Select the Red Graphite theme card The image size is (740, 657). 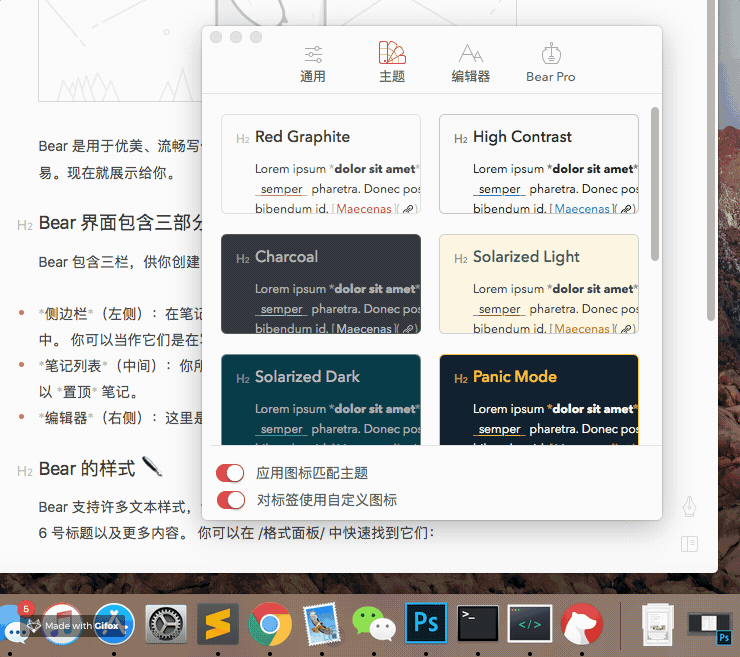(321, 164)
